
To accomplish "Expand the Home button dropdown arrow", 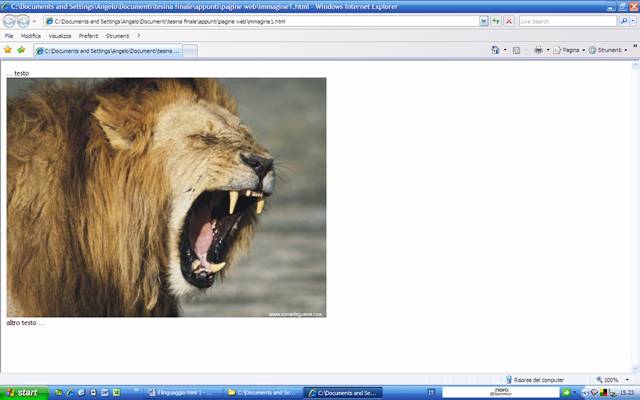I will (505, 50).
